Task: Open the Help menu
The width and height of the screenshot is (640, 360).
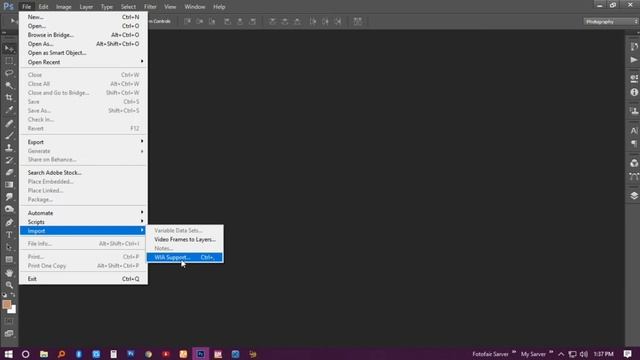Action: point(219,7)
